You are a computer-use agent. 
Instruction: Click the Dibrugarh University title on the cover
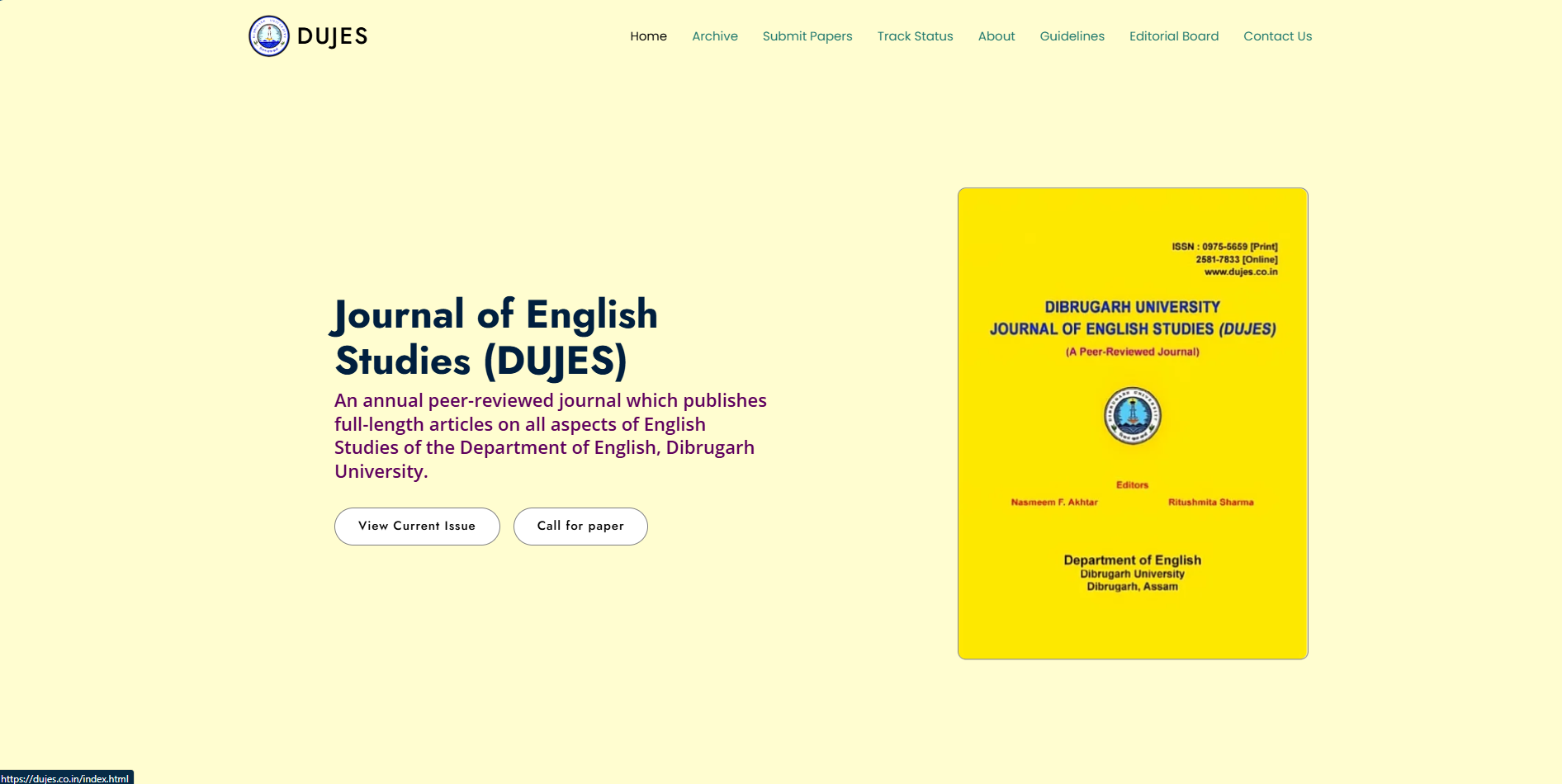[x=1132, y=307]
